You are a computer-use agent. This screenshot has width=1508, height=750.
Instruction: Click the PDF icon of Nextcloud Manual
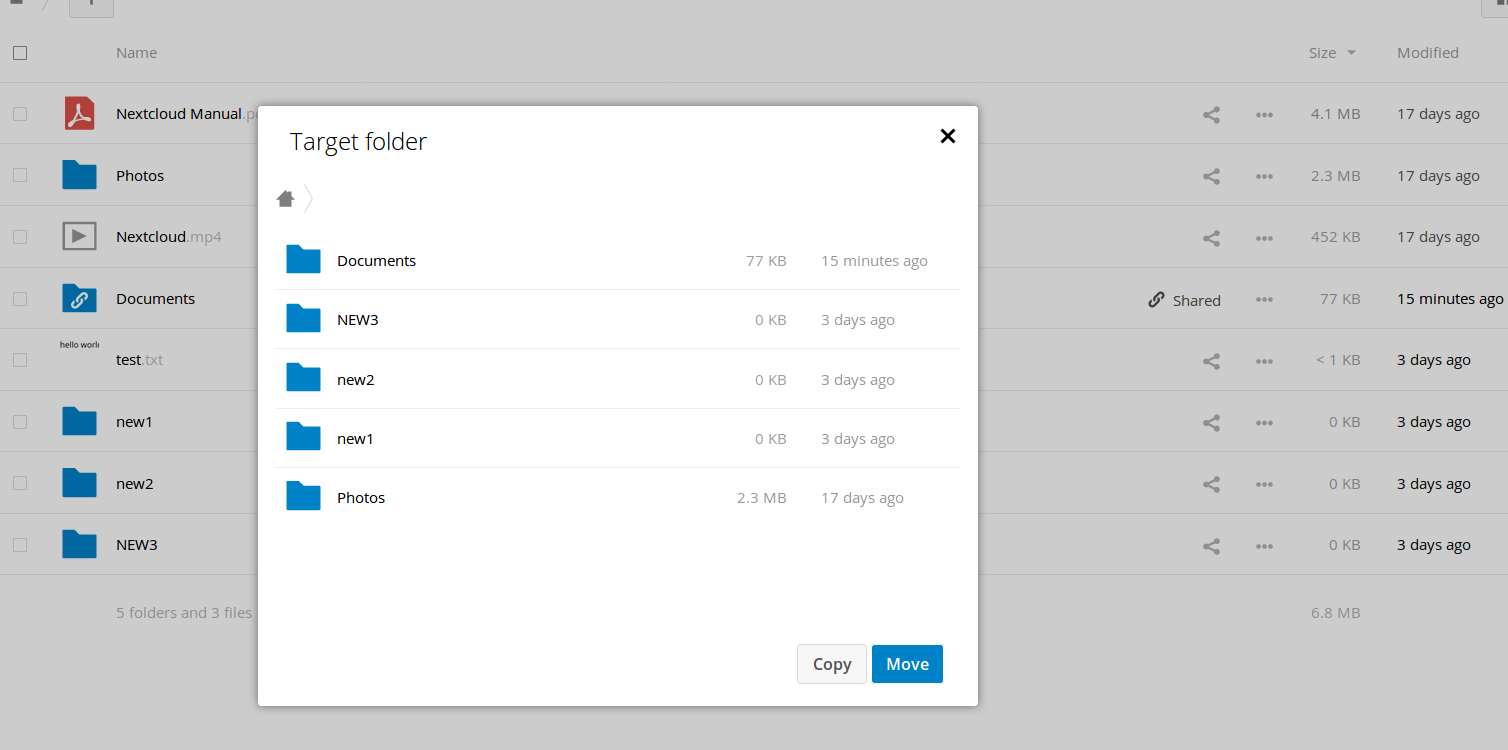79,114
